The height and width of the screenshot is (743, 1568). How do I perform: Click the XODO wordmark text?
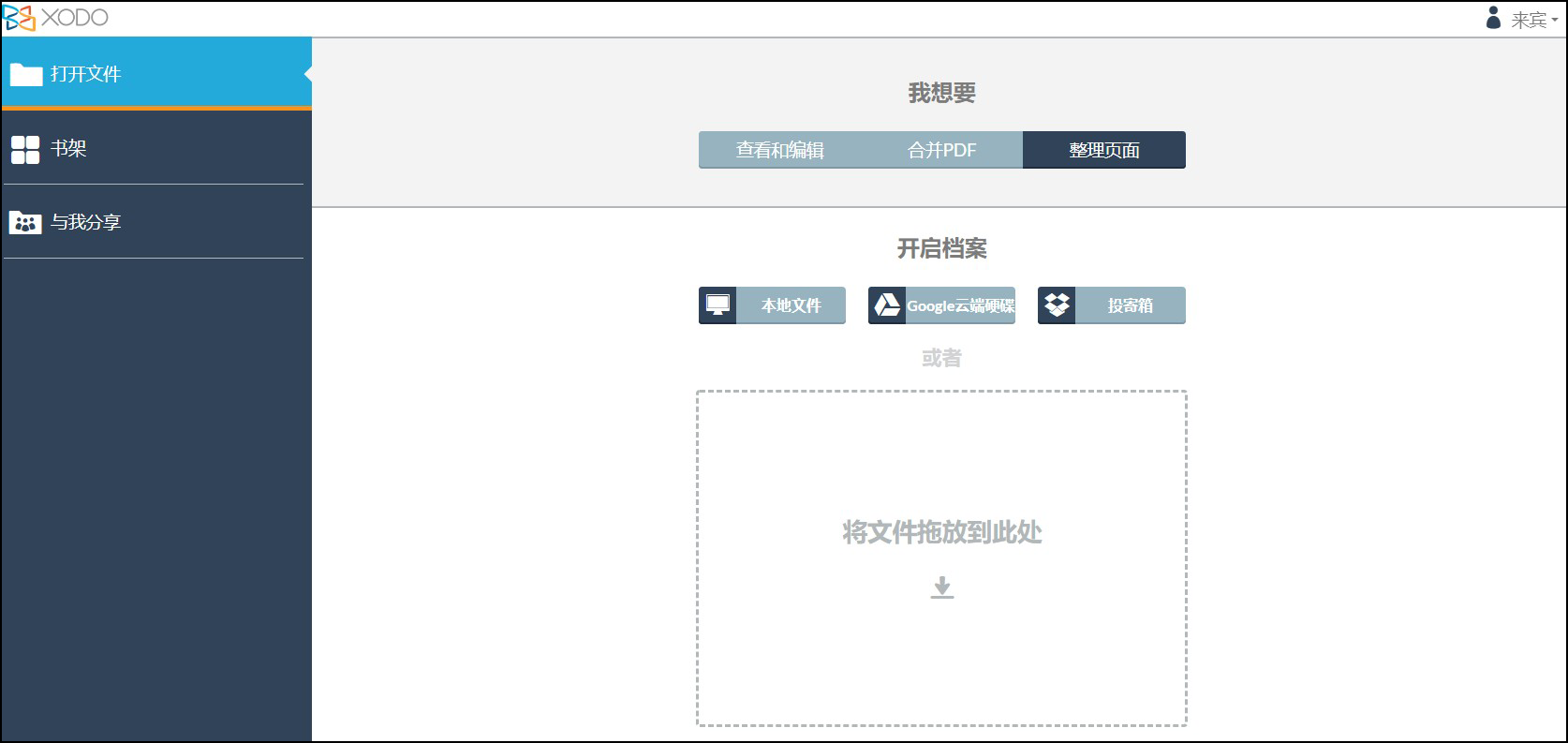75,18
